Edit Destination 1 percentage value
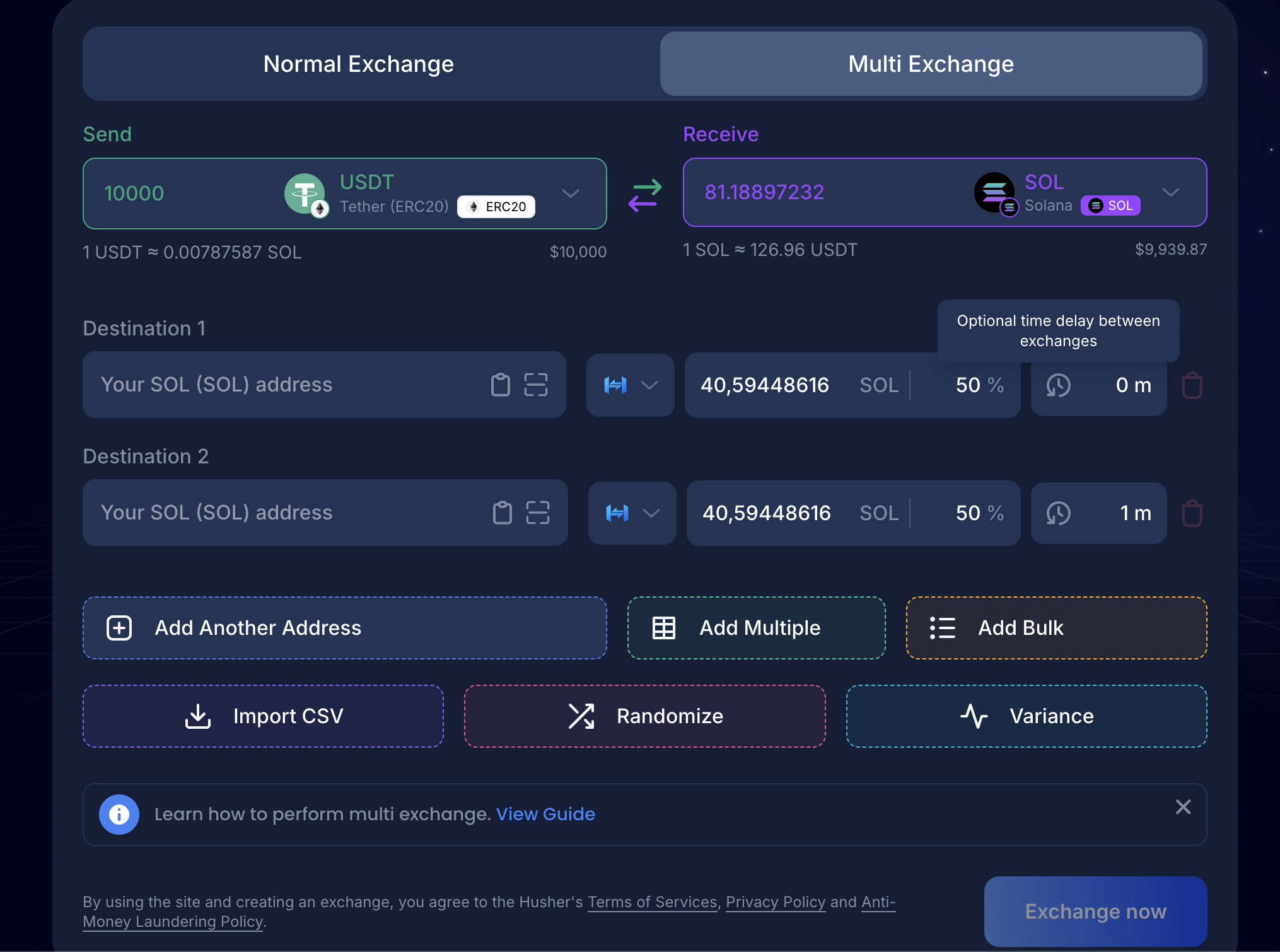1280x952 pixels. pyautogui.click(x=967, y=385)
